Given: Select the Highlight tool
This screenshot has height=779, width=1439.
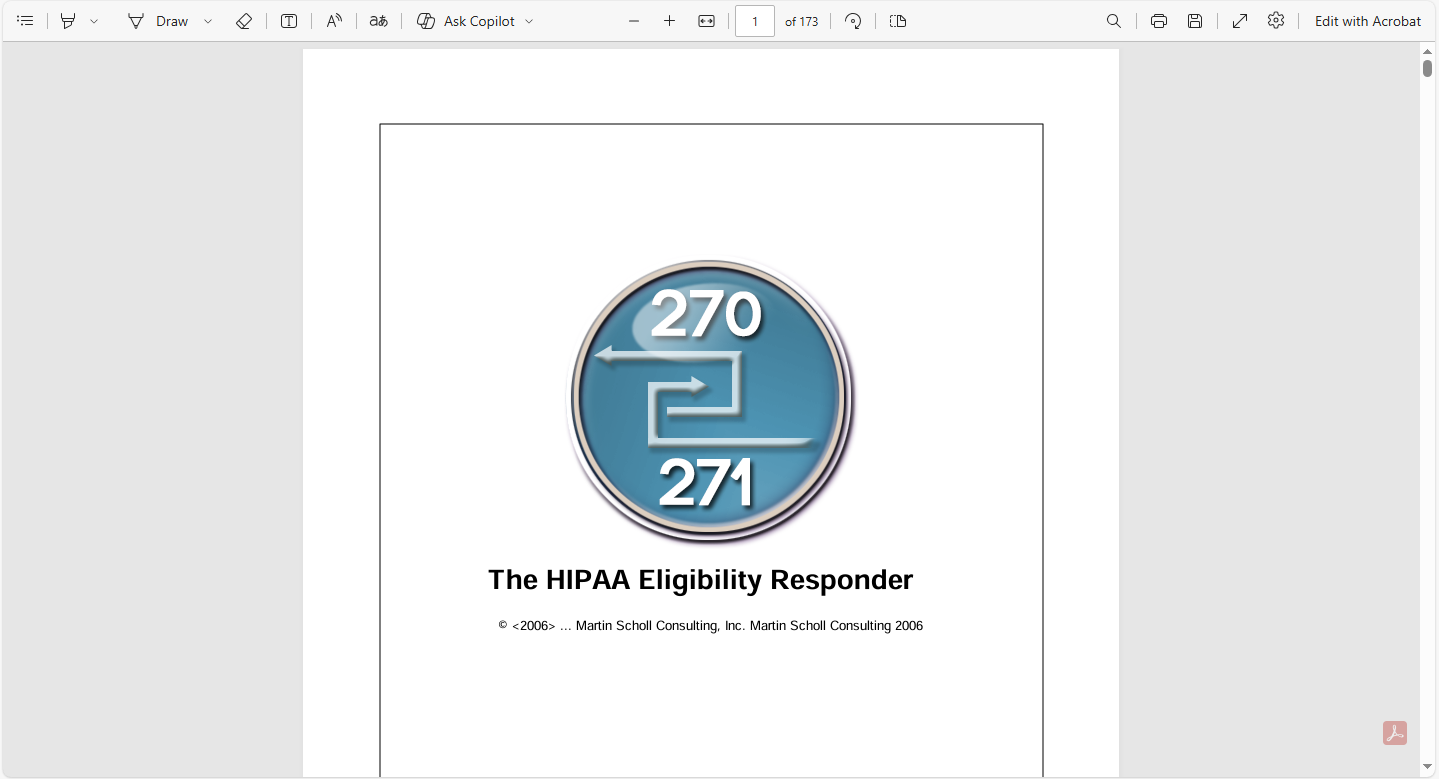Looking at the screenshot, I should point(68,21).
